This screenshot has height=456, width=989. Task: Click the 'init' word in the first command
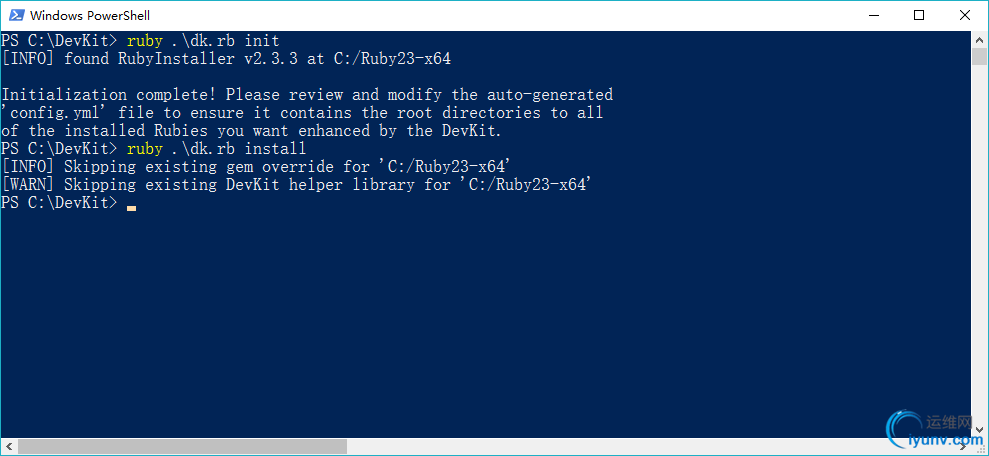262,41
